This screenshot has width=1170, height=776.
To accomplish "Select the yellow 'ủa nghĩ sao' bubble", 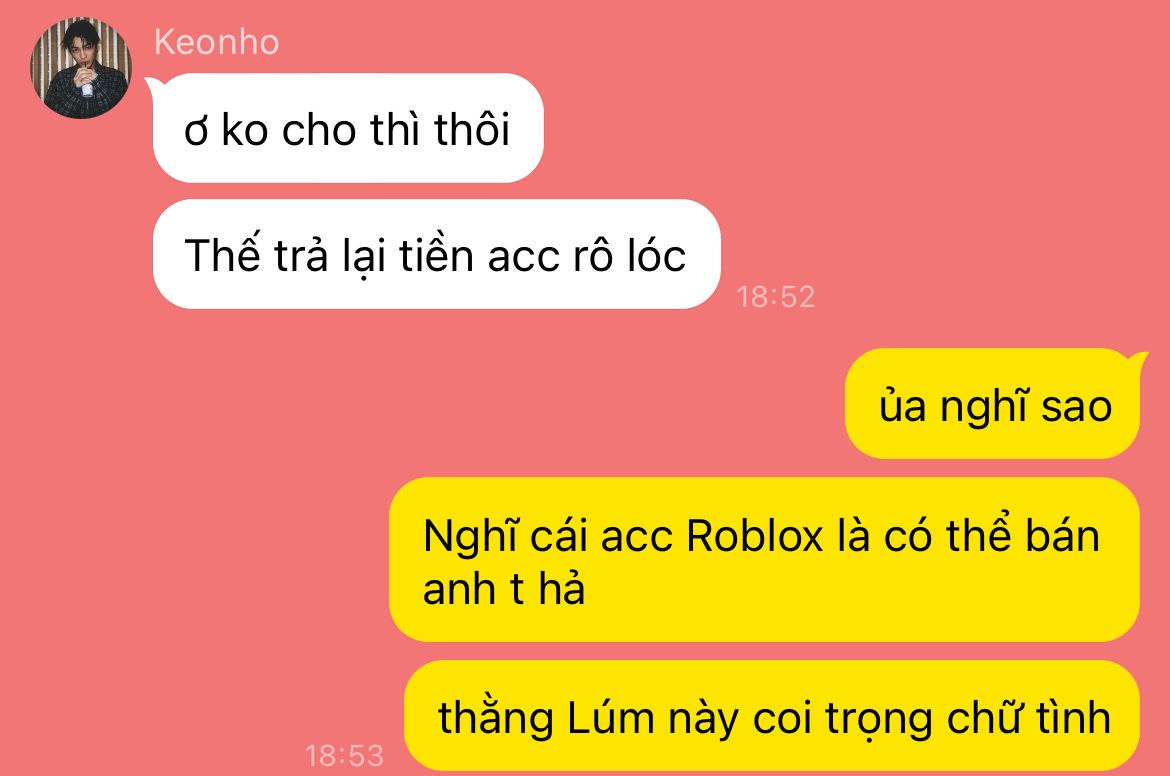I will point(992,404).
